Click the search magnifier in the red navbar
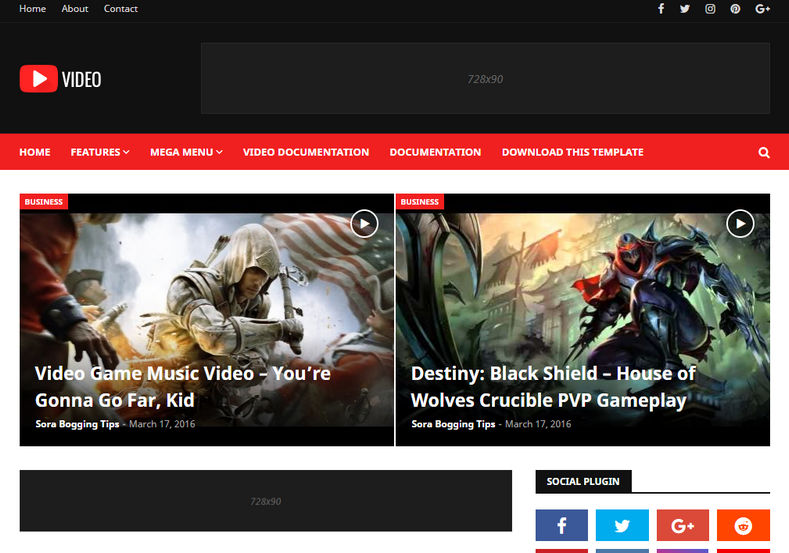Image resolution: width=789 pixels, height=553 pixels. click(x=764, y=152)
